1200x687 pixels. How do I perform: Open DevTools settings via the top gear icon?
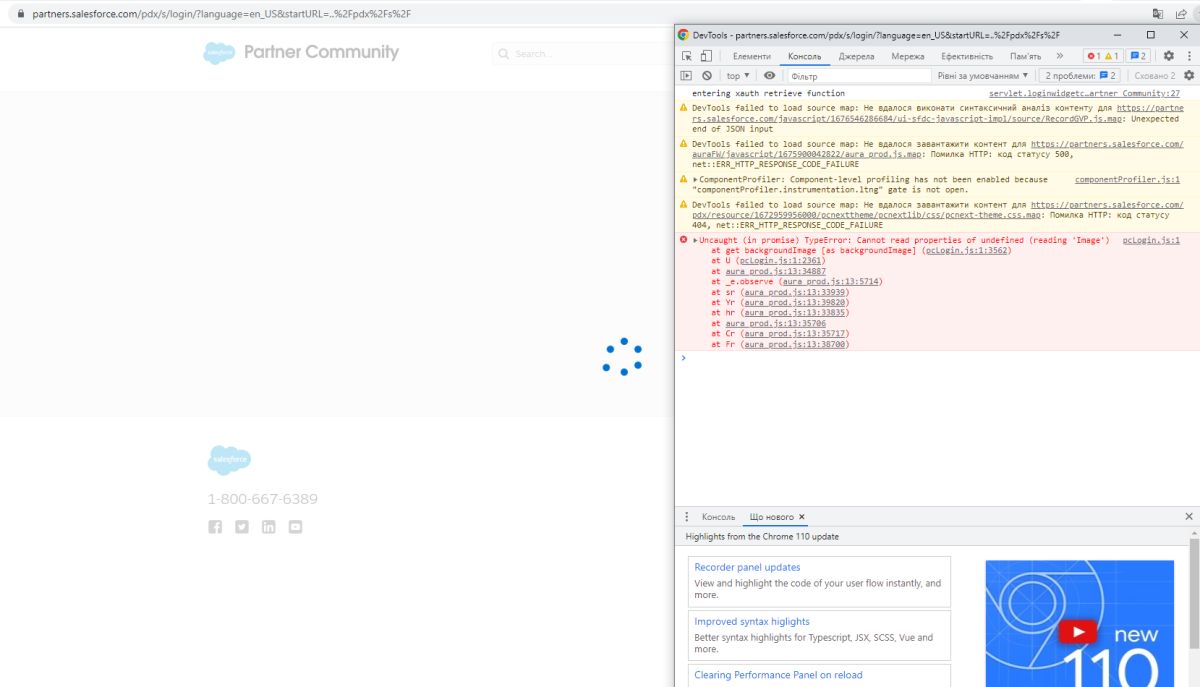point(1168,56)
